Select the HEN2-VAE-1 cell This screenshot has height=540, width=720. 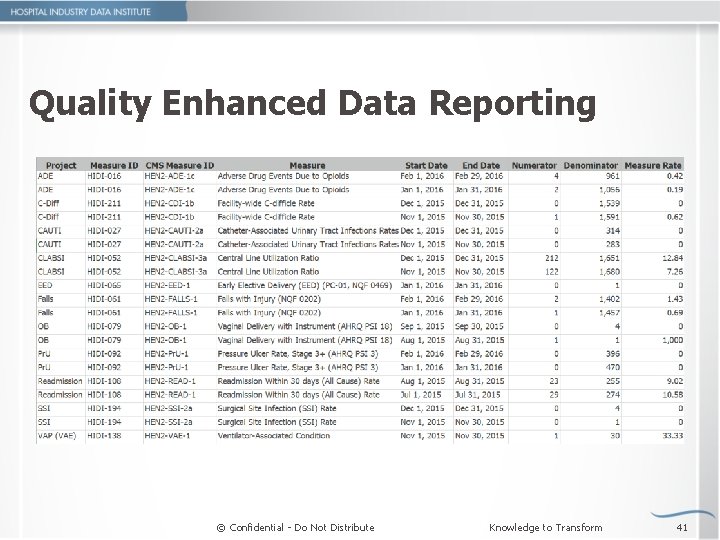point(167,435)
